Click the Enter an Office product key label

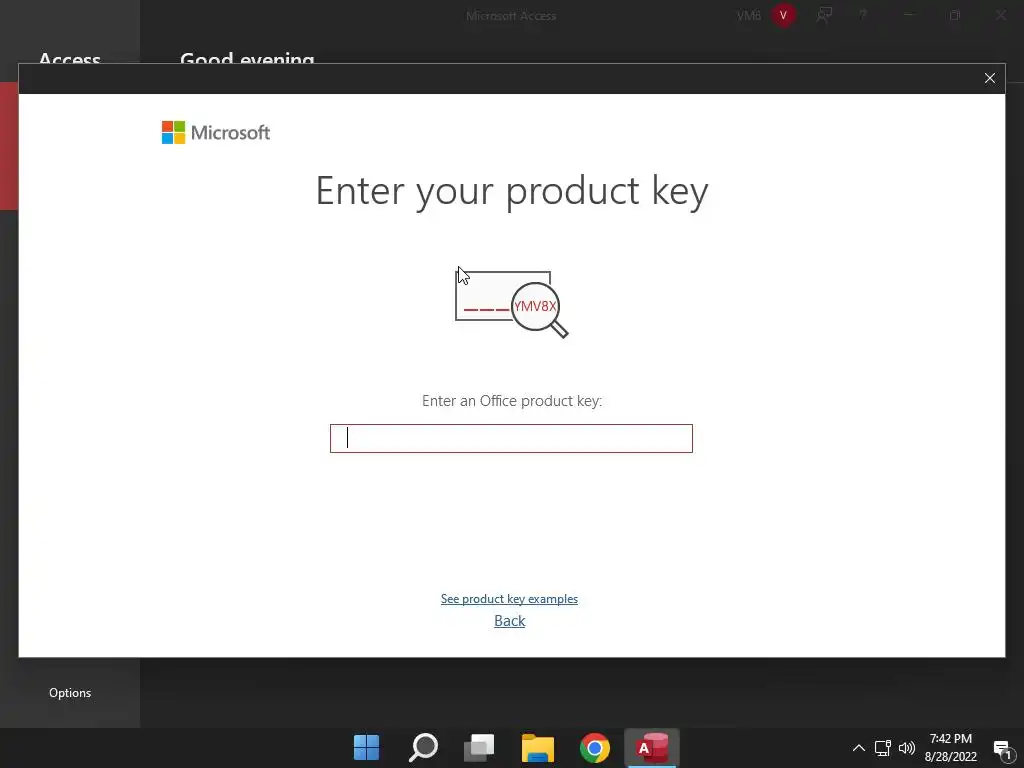512,400
